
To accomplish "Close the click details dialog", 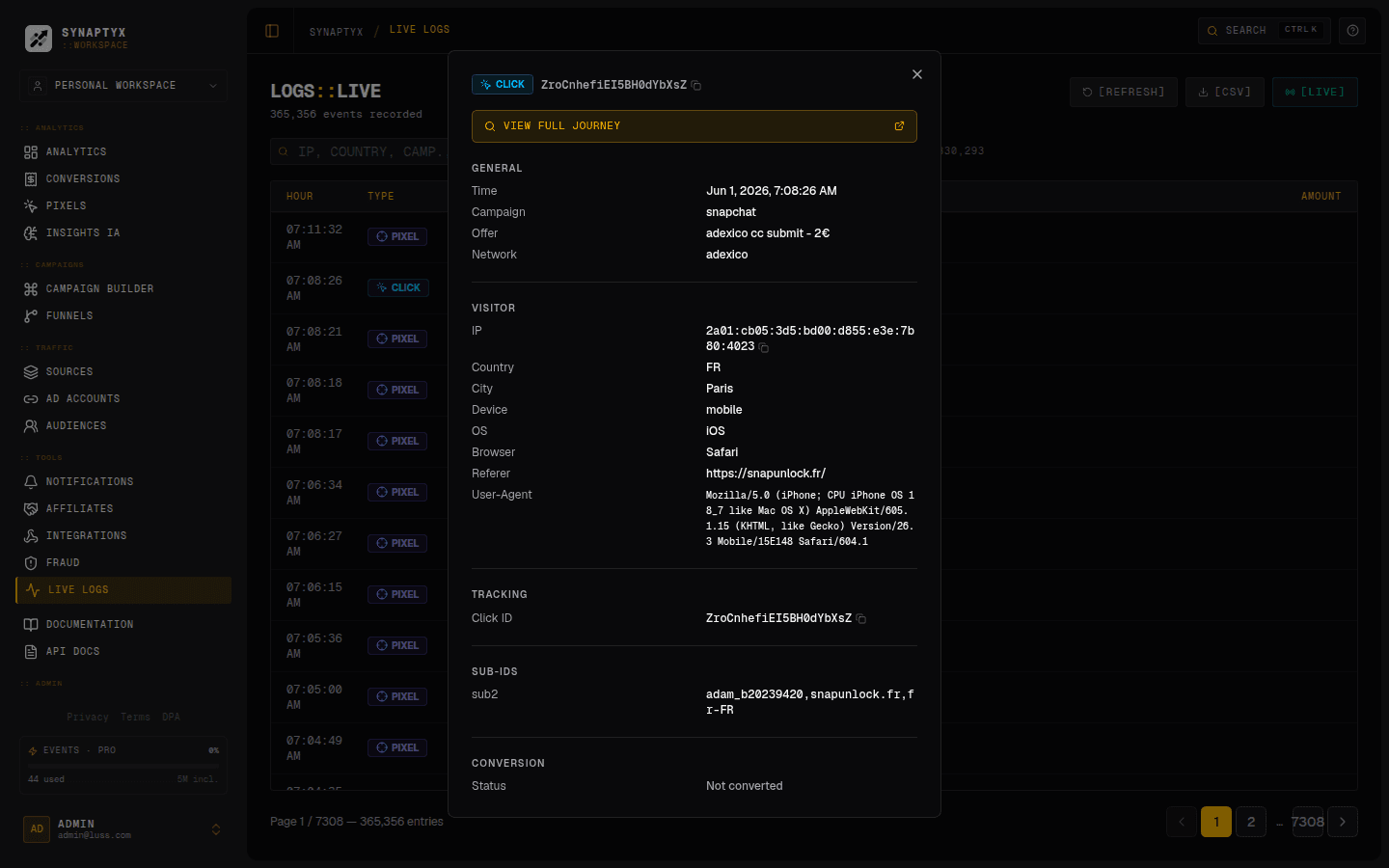I will [x=917, y=74].
